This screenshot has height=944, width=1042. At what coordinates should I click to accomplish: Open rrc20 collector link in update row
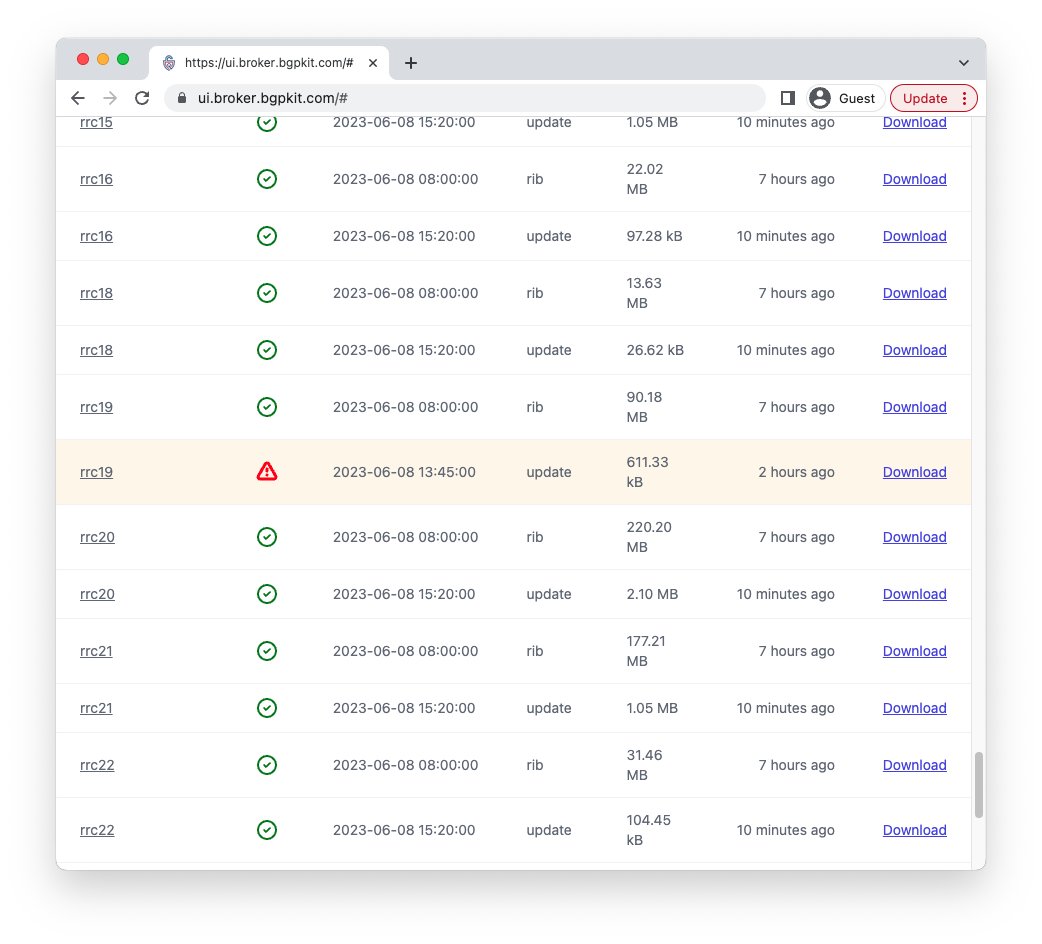(97, 595)
